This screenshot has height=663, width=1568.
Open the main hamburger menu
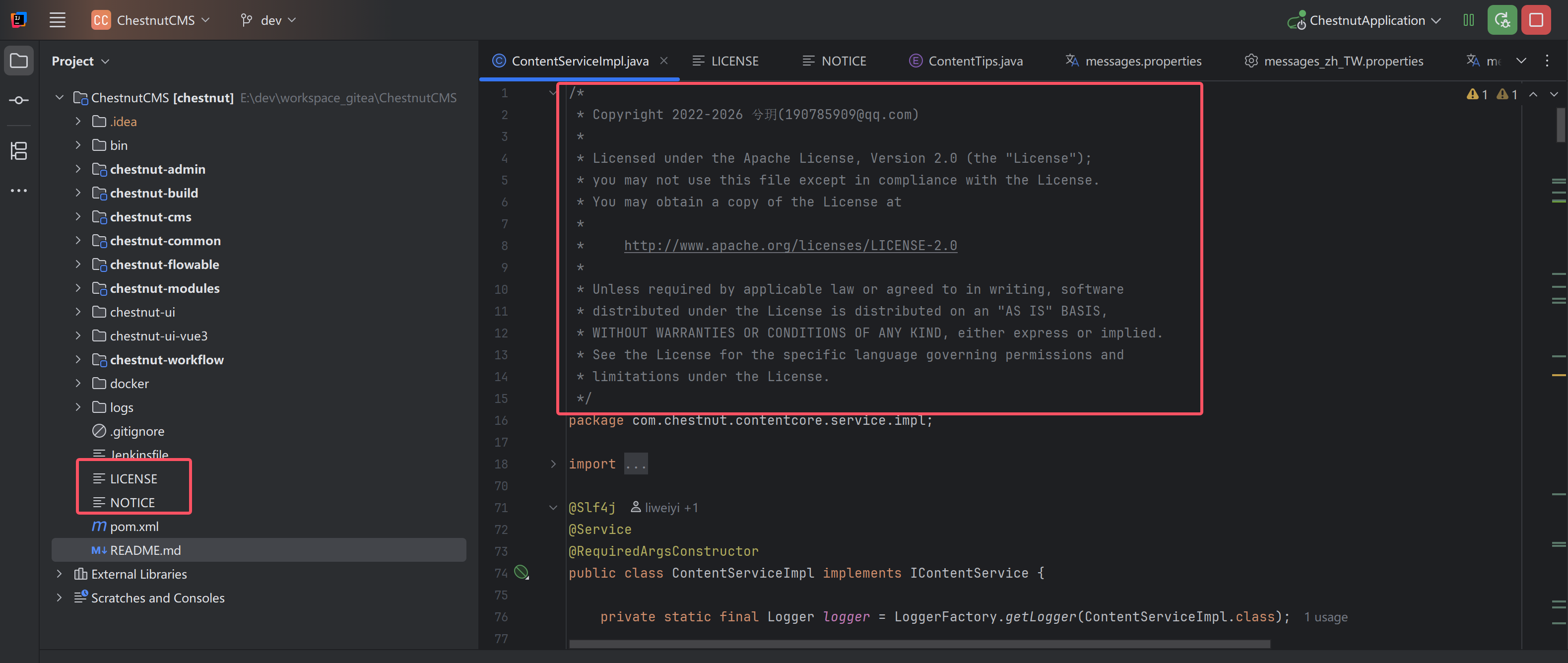(x=57, y=20)
